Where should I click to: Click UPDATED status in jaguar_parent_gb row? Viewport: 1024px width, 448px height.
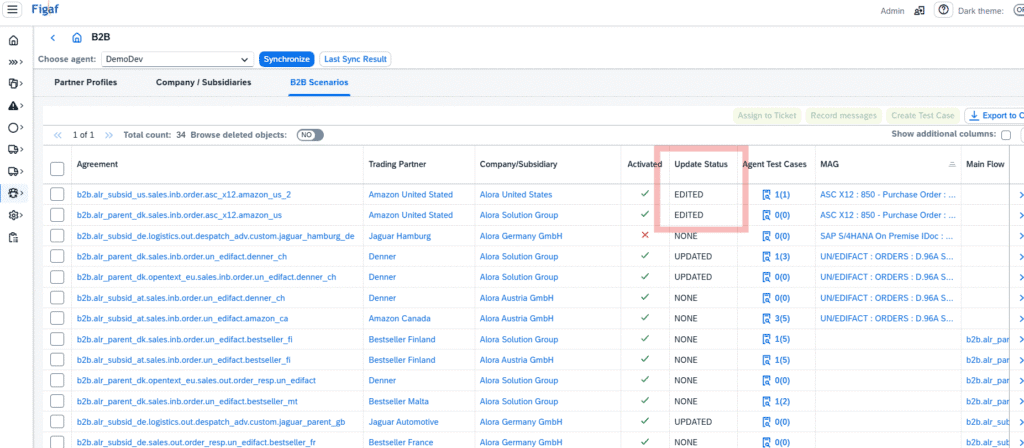point(693,422)
